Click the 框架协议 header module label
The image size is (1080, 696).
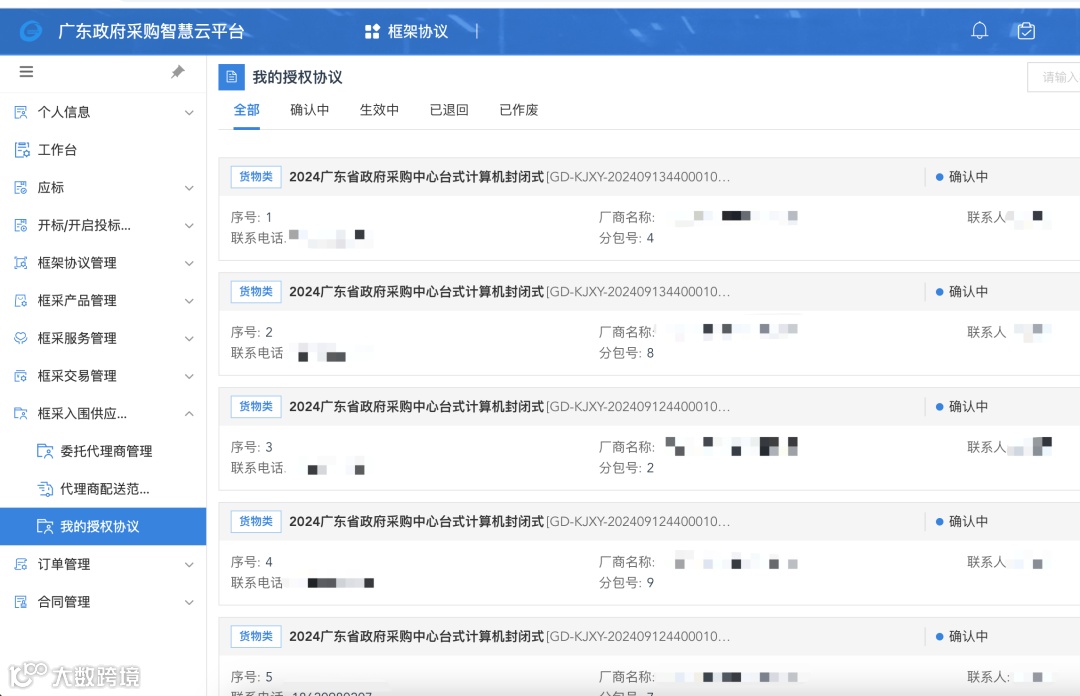417,31
